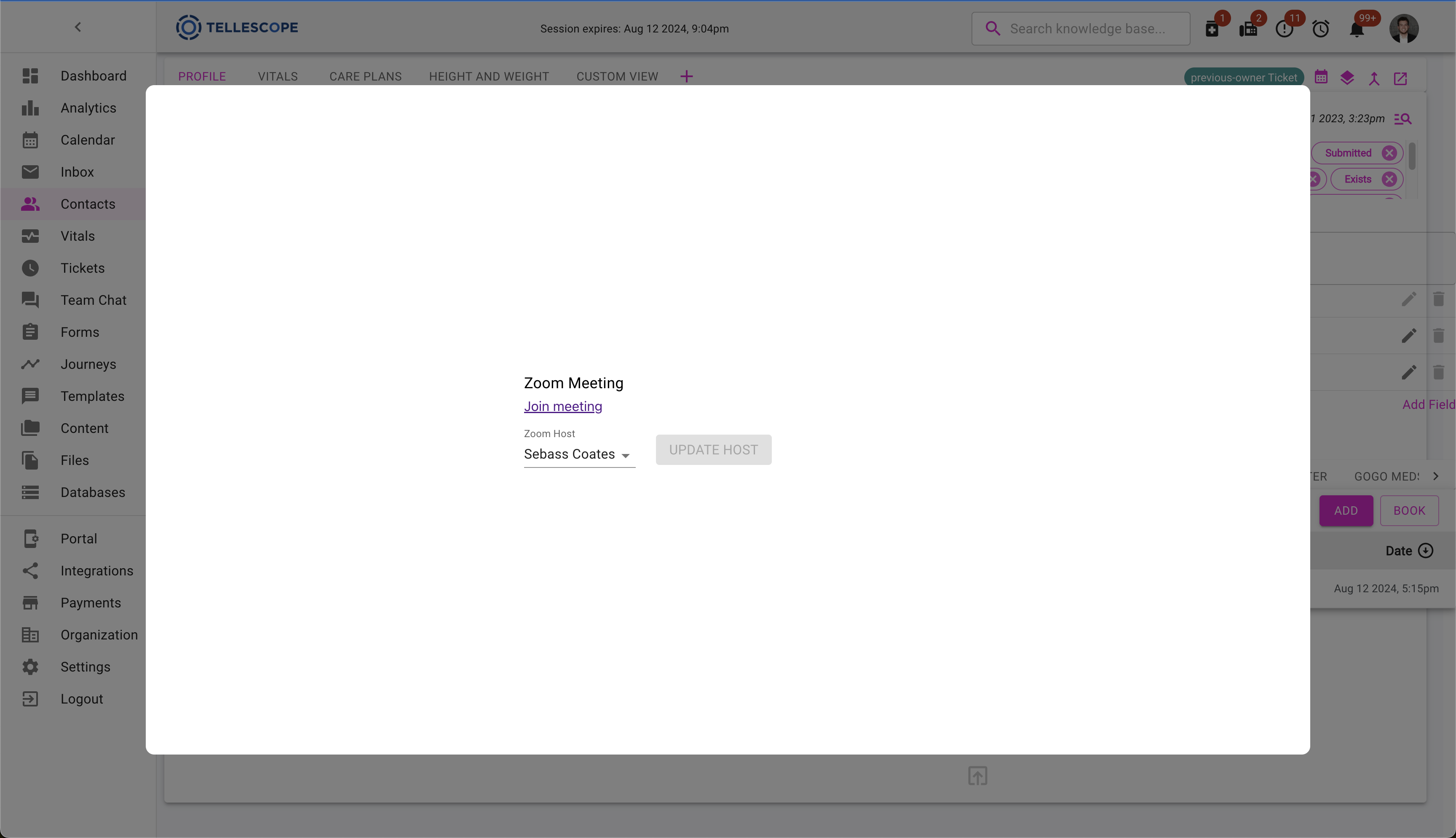The width and height of the screenshot is (1456, 838).
Task: Click the upload icon at the bottom
Action: coord(977,775)
